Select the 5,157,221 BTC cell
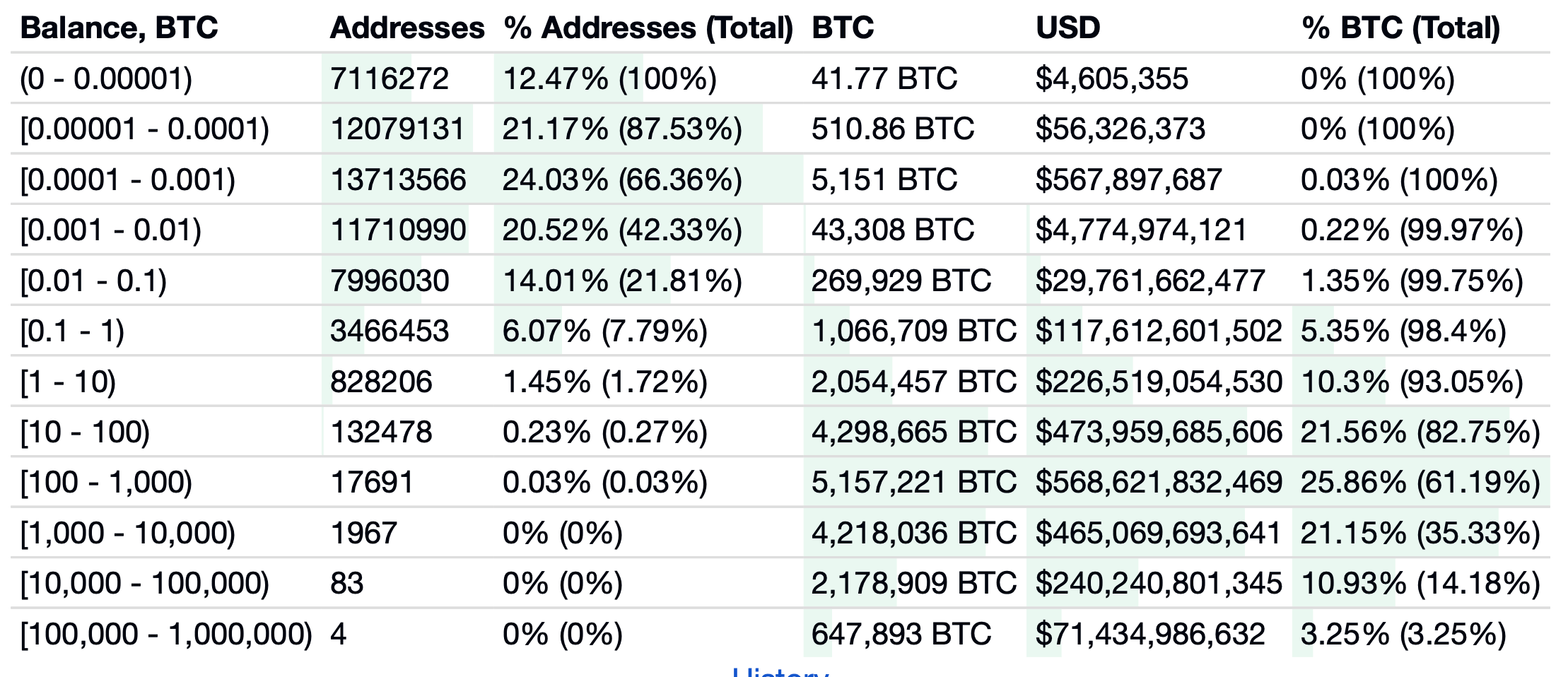This screenshot has width=1568, height=677. pos(913,483)
